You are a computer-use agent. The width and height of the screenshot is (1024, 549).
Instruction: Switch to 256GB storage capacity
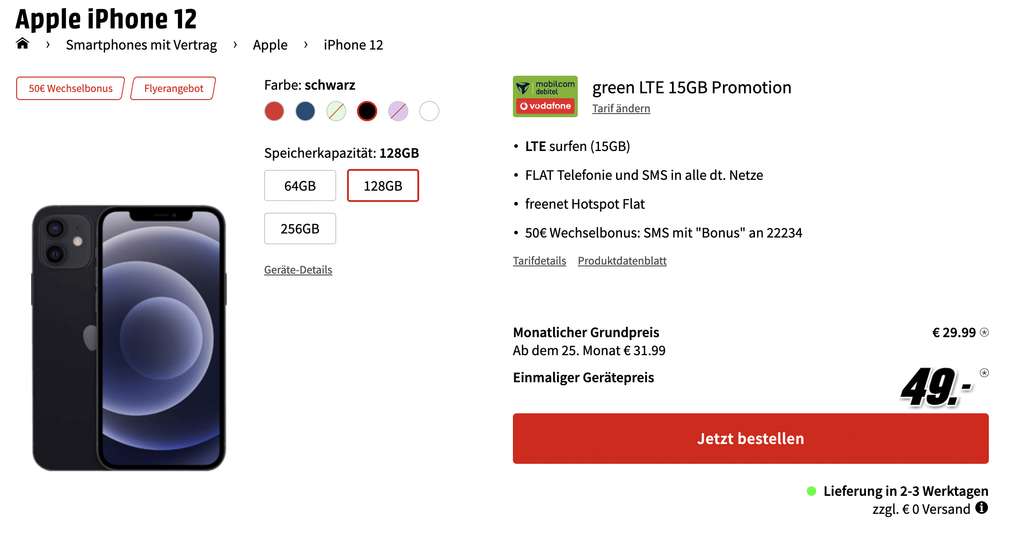pyautogui.click(x=300, y=229)
